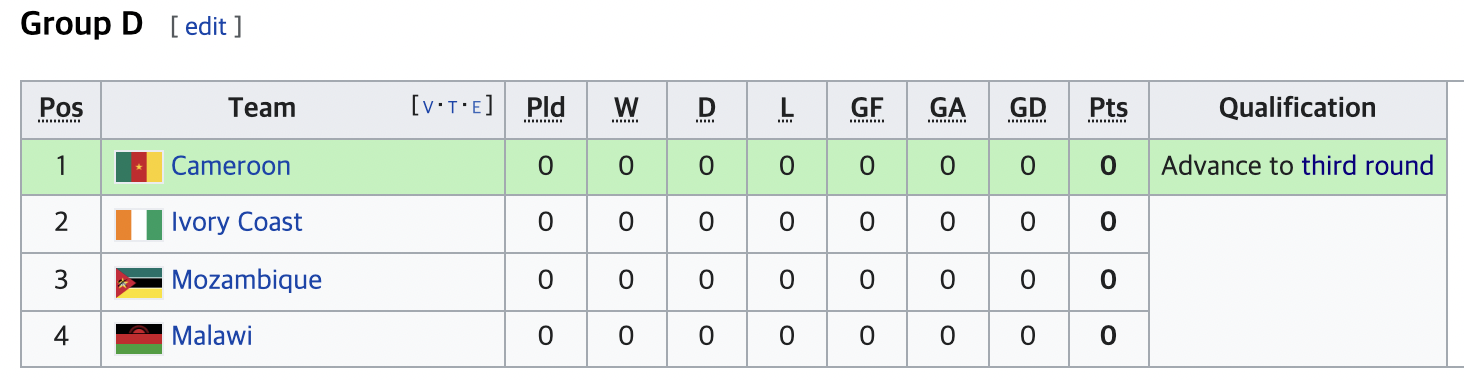Open the Mozambique team link
1464x380 pixels.
(x=247, y=280)
